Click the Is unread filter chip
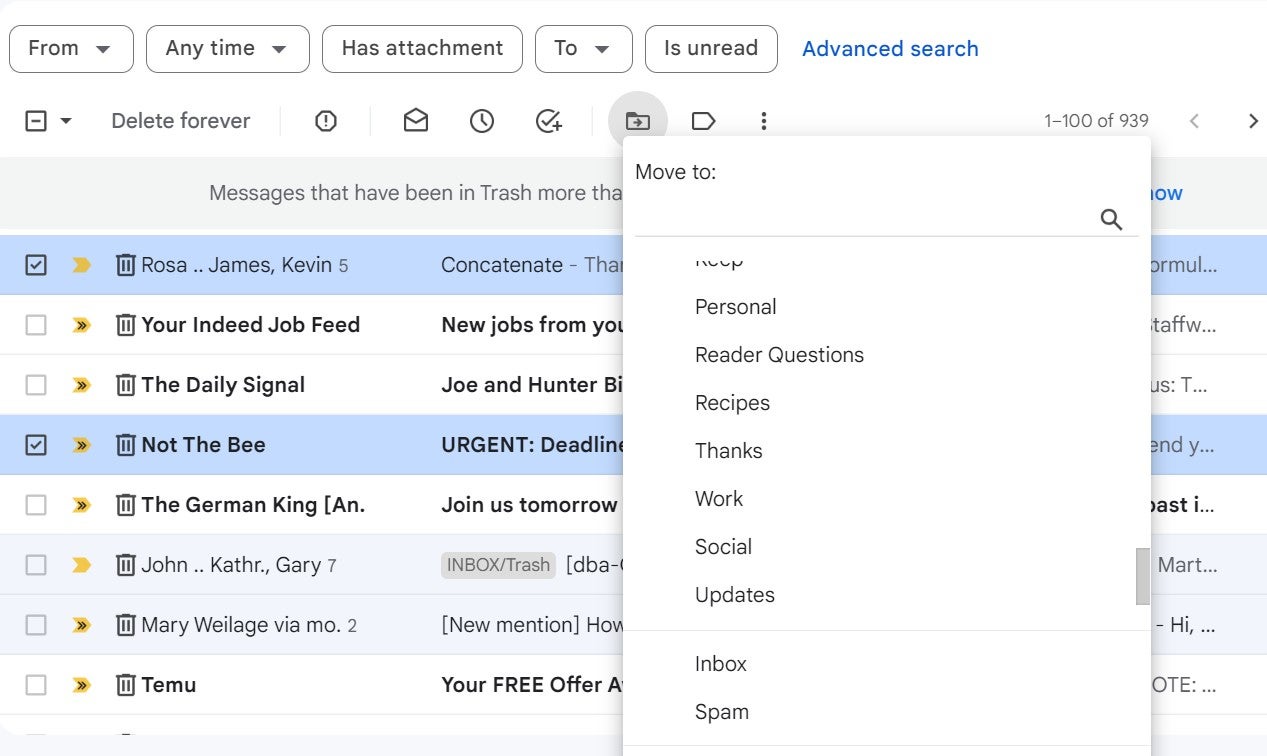Viewport: 1267px width, 756px height. [x=711, y=49]
